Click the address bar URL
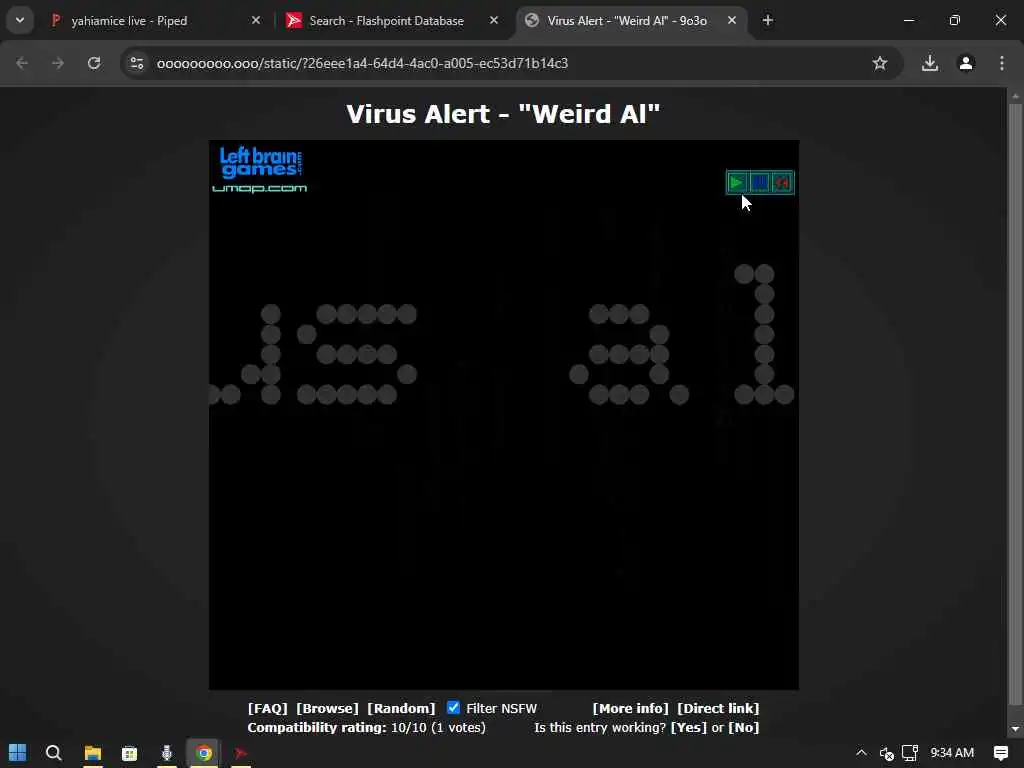1024x768 pixels. (x=362, y=63)
